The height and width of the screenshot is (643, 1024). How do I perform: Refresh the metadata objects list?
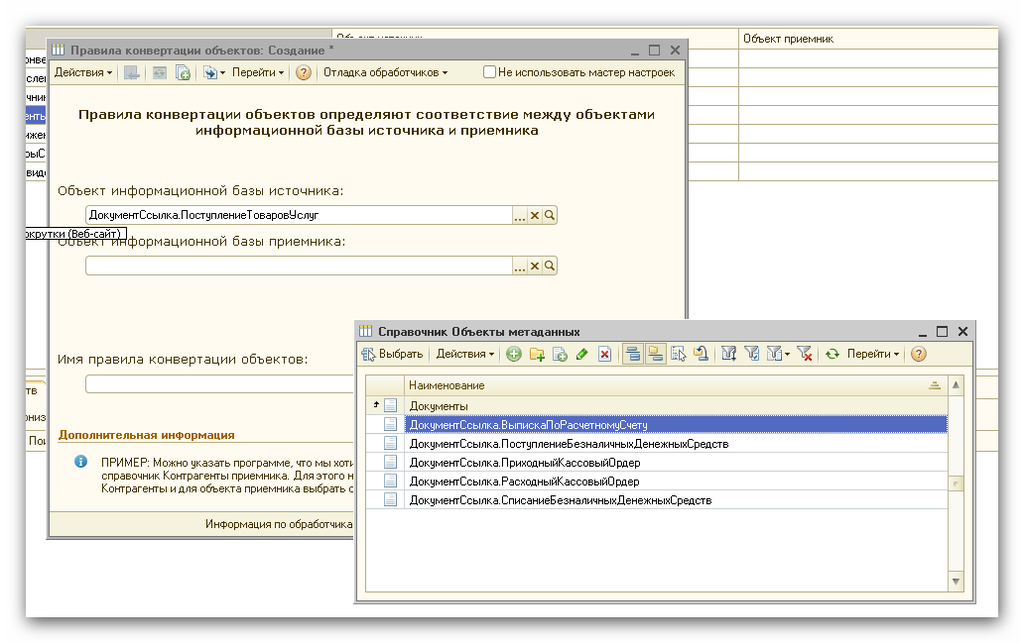[832, 354]
